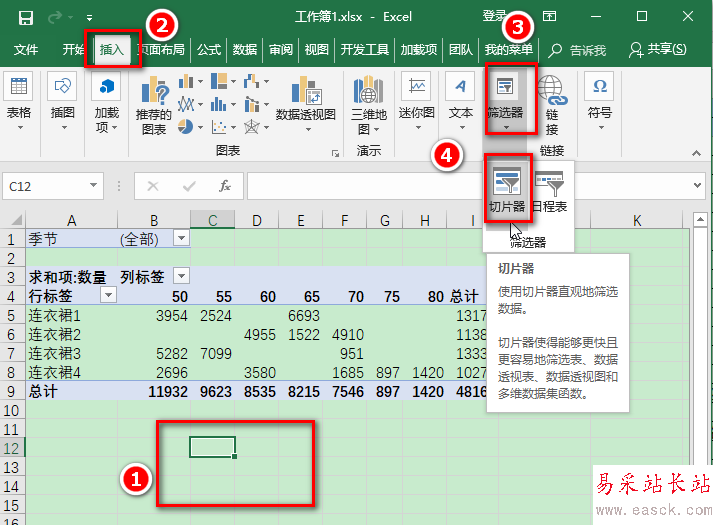This screenshot has width=713, height=525.
Task: Open Recommended Charts (推荐的图表)
Action: (x=154, y=105)
